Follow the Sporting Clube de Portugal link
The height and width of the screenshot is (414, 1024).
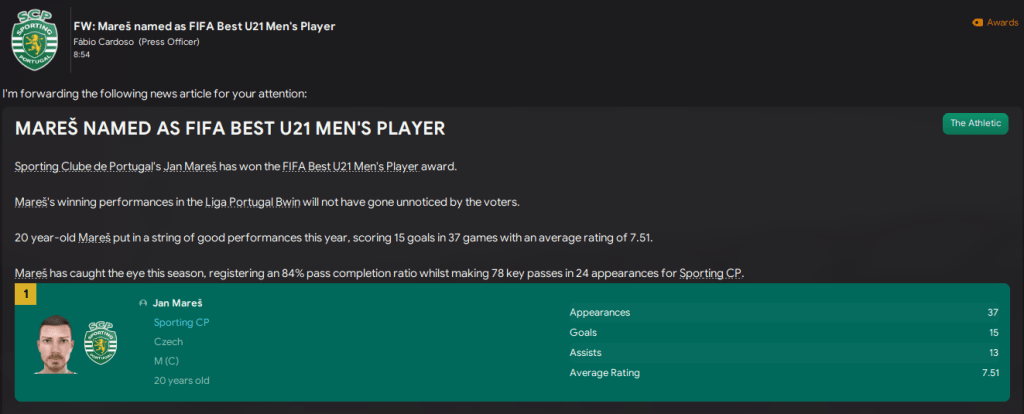(x=85, y=166)
